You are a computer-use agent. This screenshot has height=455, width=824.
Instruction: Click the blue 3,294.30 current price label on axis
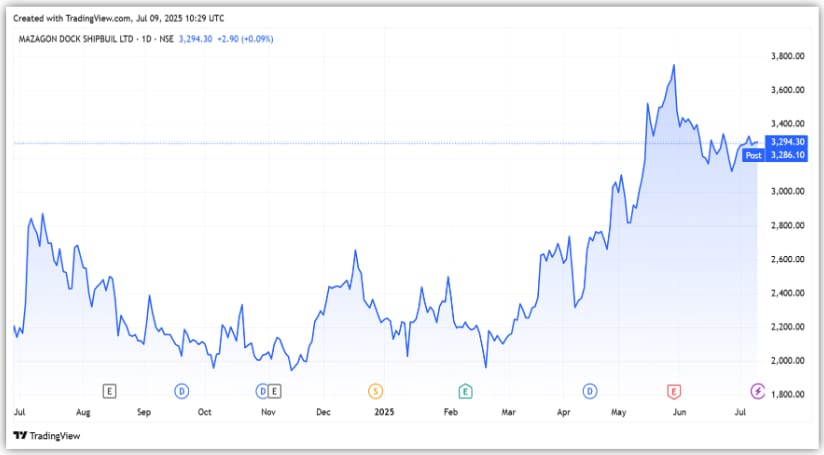tap(785, 142)
